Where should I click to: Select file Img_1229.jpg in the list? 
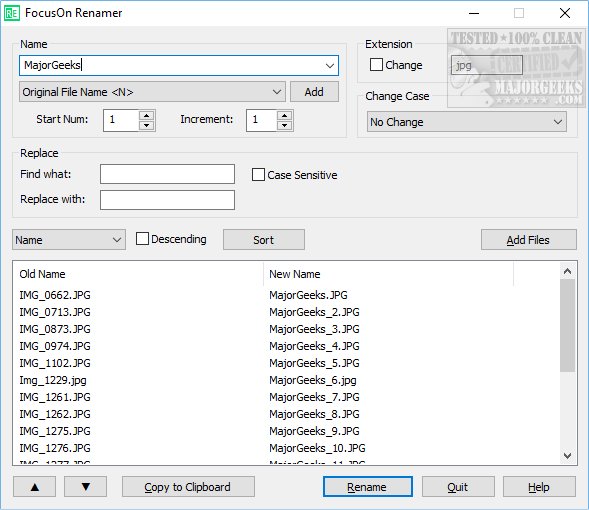(x=53, y=380)
